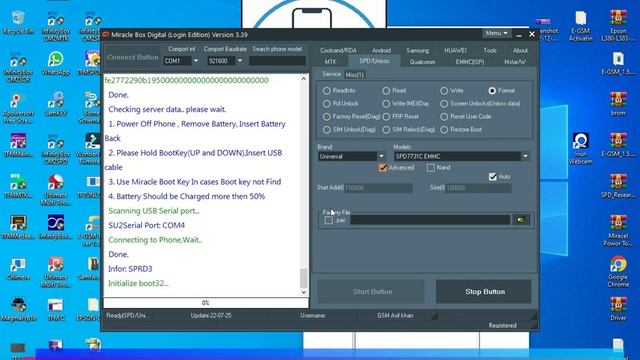640x360 pixels.
Task: Switch to the Samsung tab
Action: click(x=417, y=51)
